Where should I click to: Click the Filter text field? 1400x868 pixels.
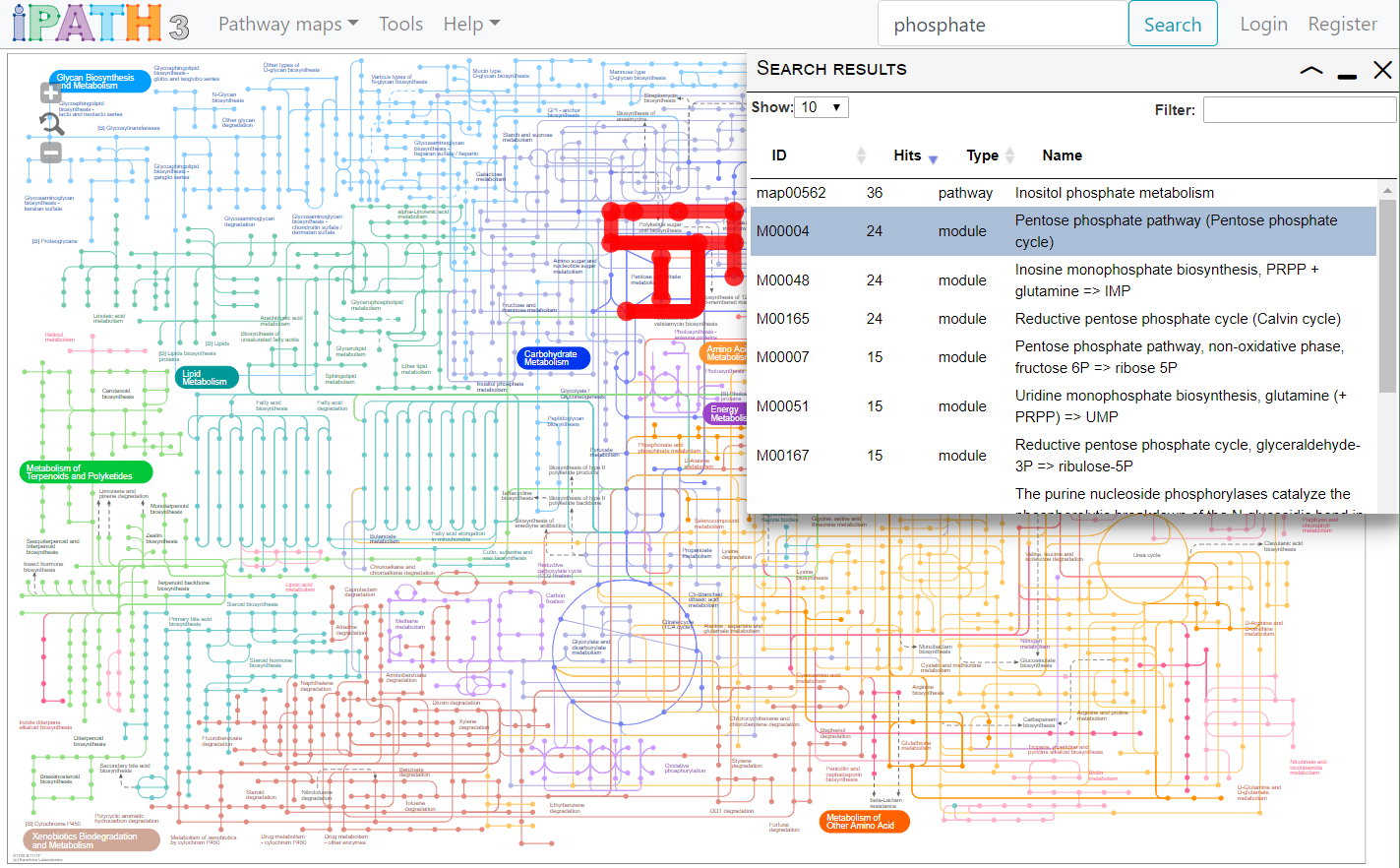click(x=1299, y=110)
